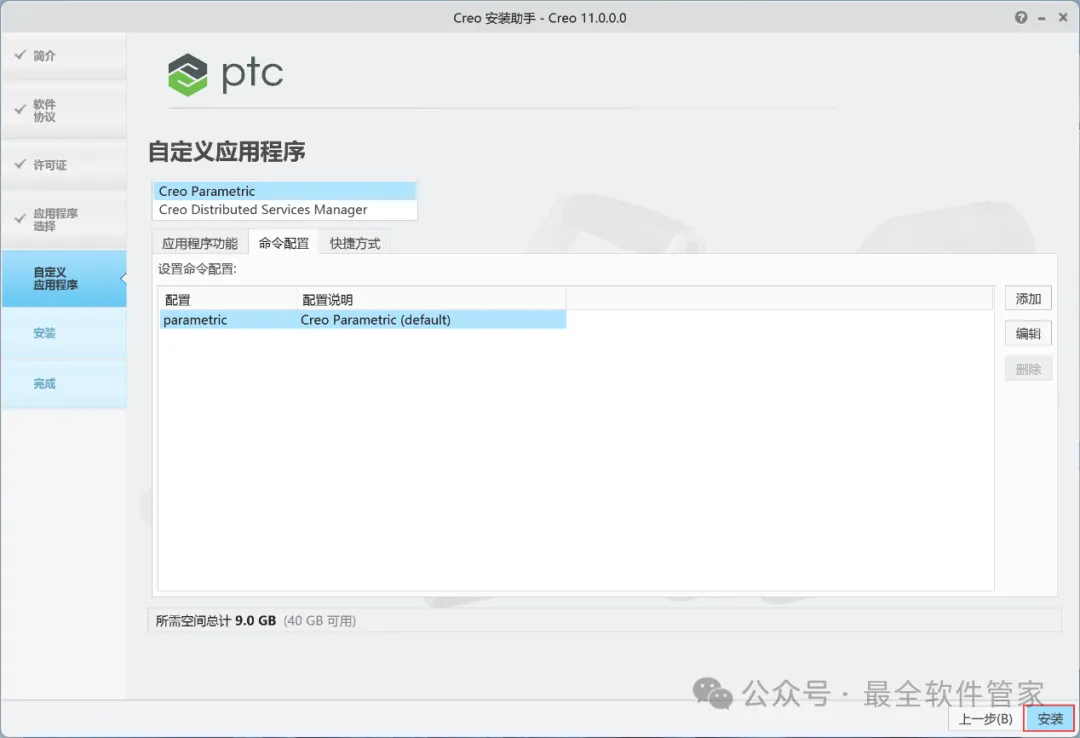The width and height of the screenshot is (1080, 738).
Task: Click the 添加 button
Action: [x=1028, y=298]
